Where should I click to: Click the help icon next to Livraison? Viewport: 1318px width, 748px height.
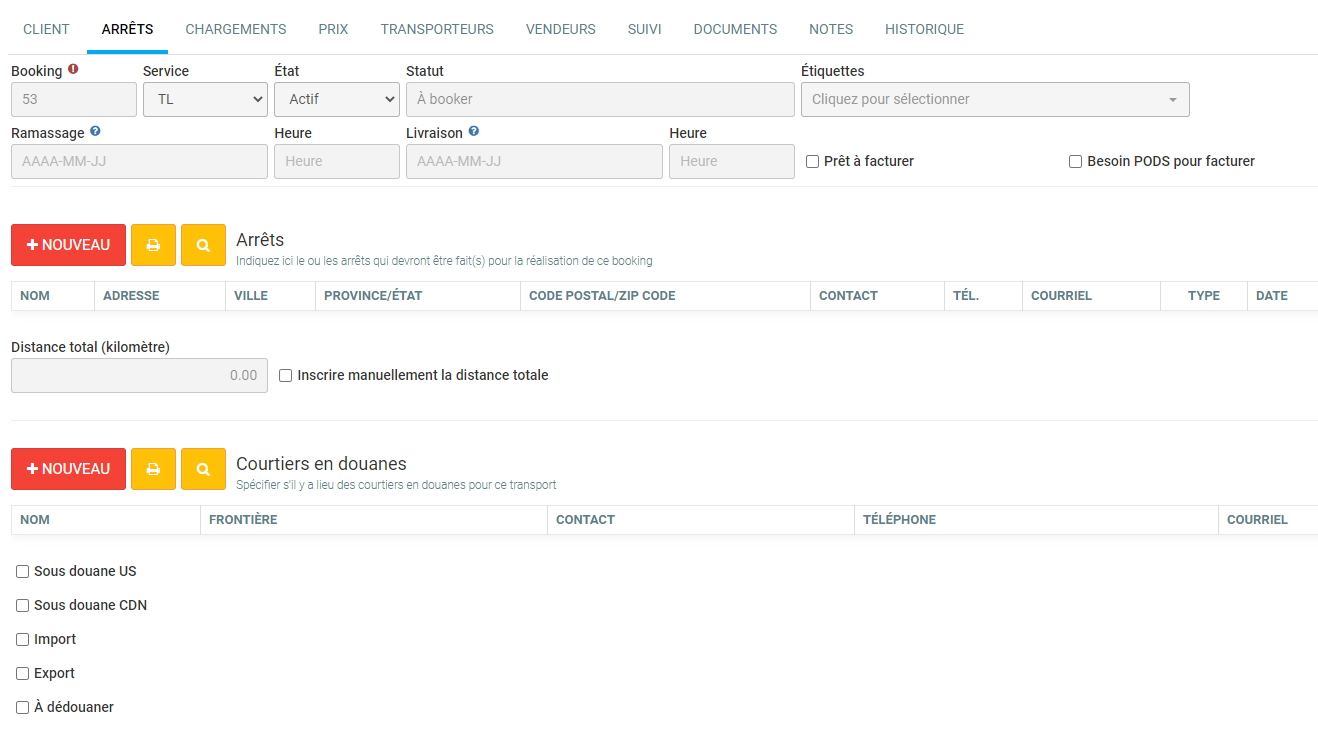pyautogui.click(x=473, y=131)
